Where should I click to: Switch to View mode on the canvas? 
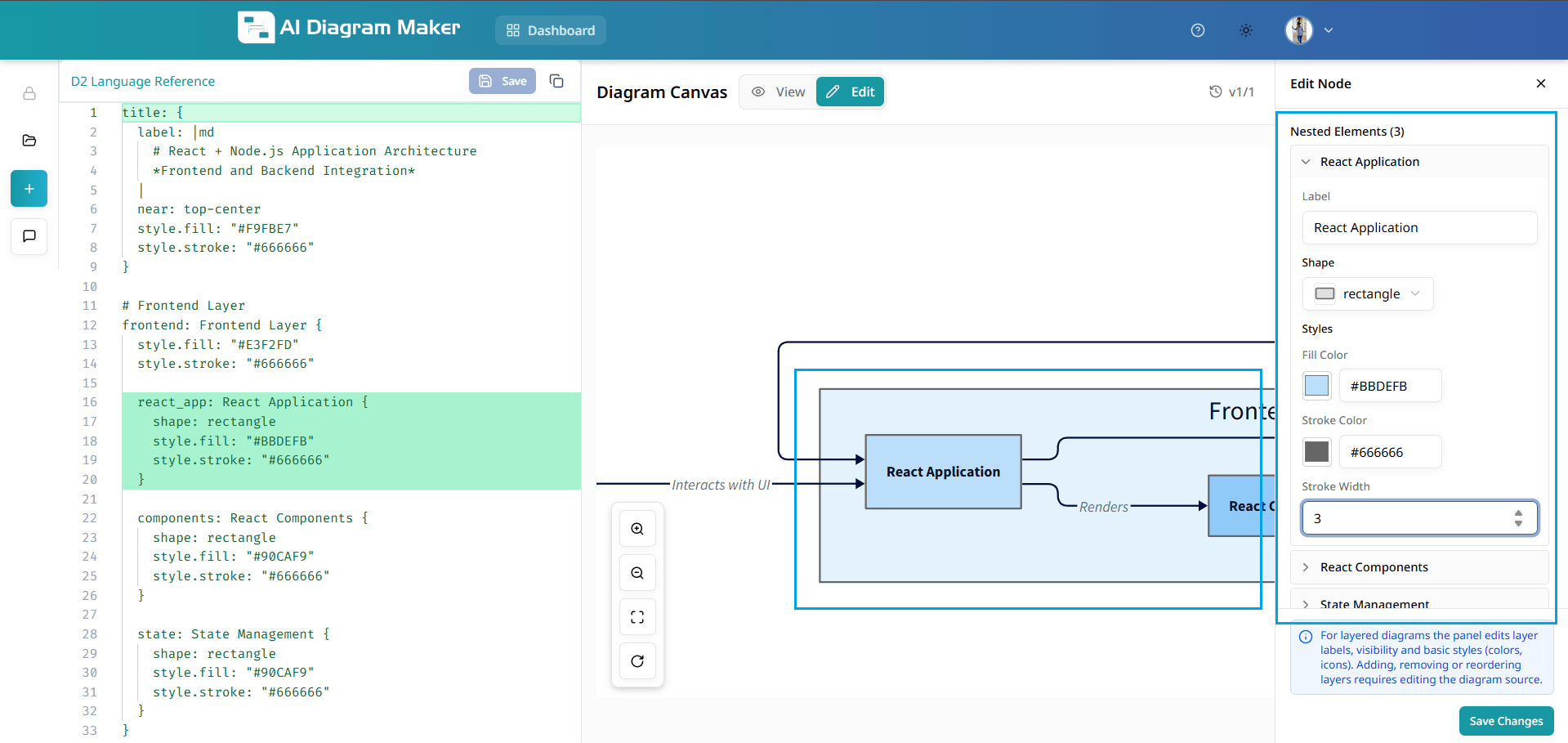(x=777, y=92)
